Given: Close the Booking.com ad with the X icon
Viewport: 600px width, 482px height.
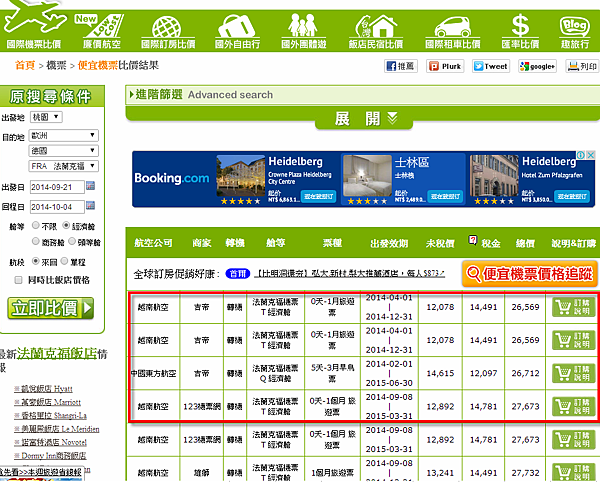Looking at the screenshot, I should click(590, 155).
